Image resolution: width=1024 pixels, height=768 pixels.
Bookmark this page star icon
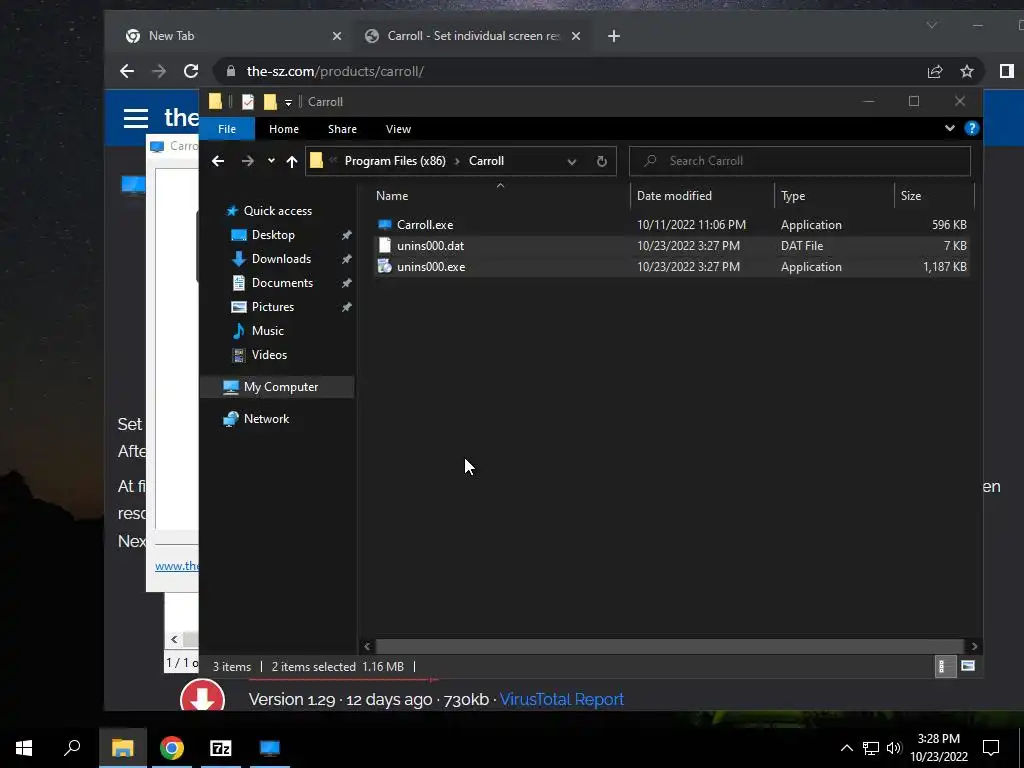coord(967,71)
